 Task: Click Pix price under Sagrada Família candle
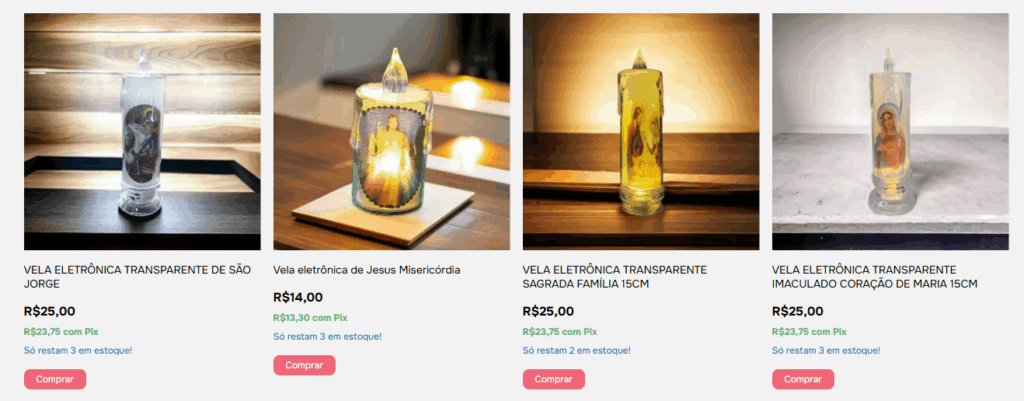coord(560,332)
